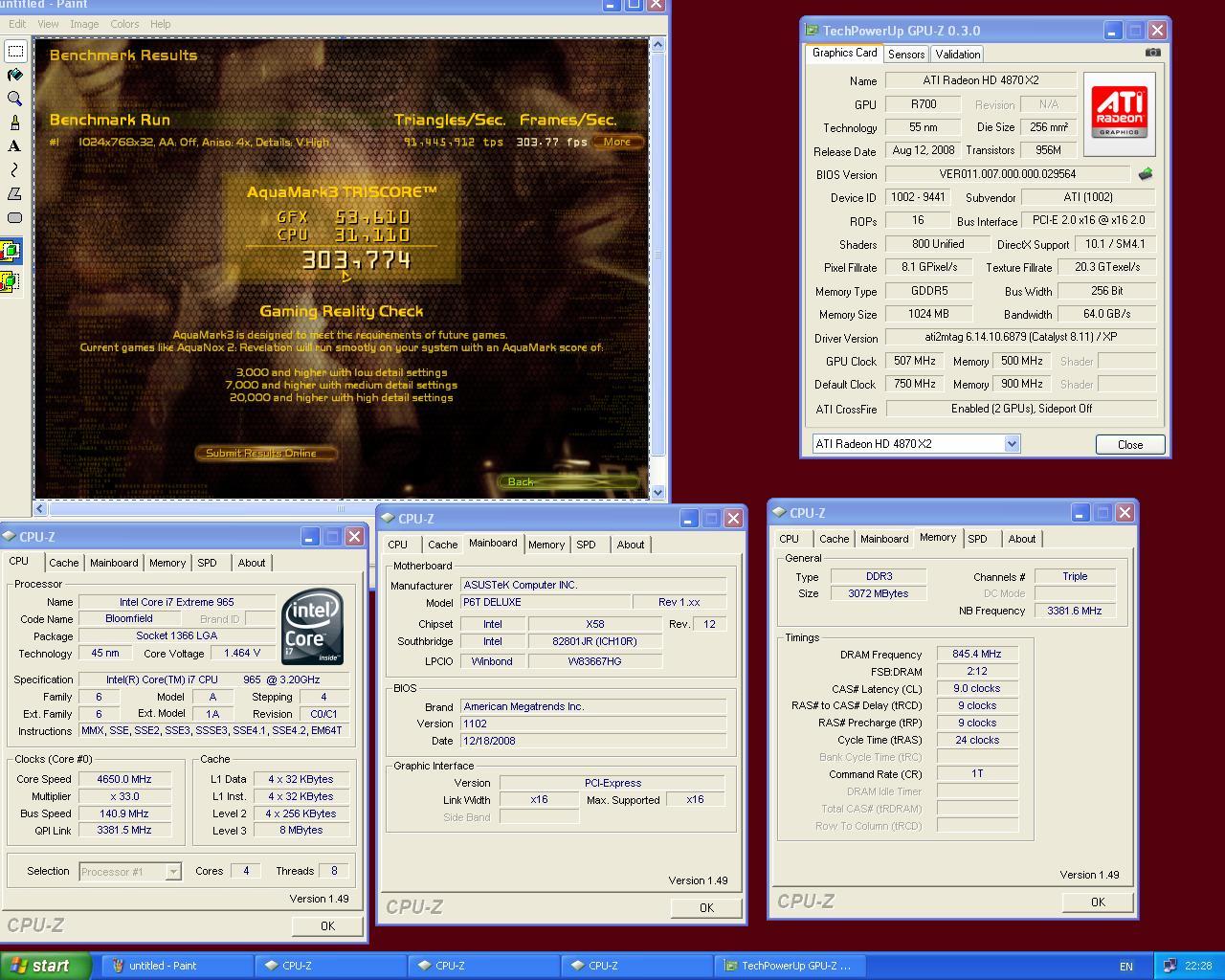Click OK in CPU-Z window showing memory timings

point(1098,902)
